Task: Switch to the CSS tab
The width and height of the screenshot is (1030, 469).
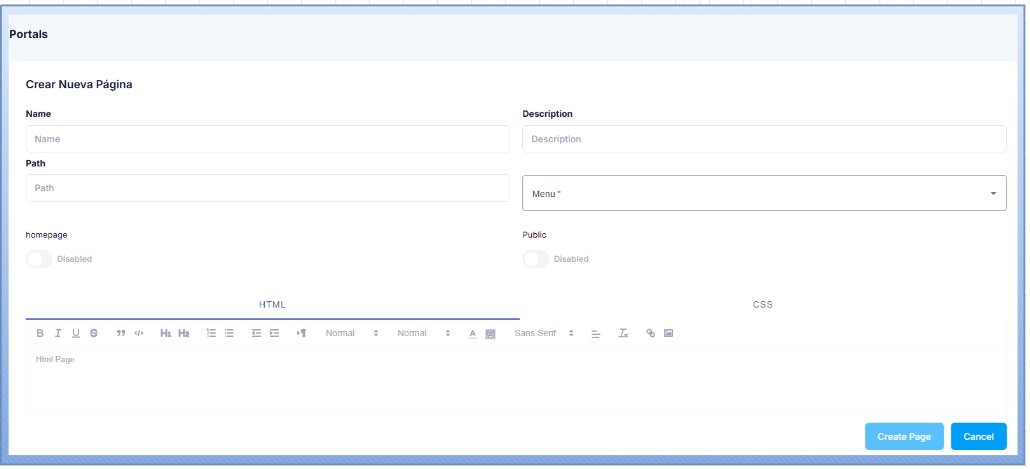Action: click(763, 304)
